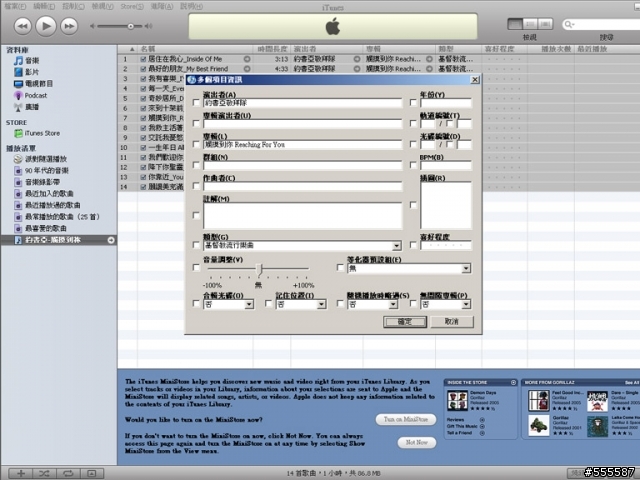The height and width of the screenshot is (480, 640).
Task: Click the Demon Days album thumbnail
Action: [x=457, y=400]
